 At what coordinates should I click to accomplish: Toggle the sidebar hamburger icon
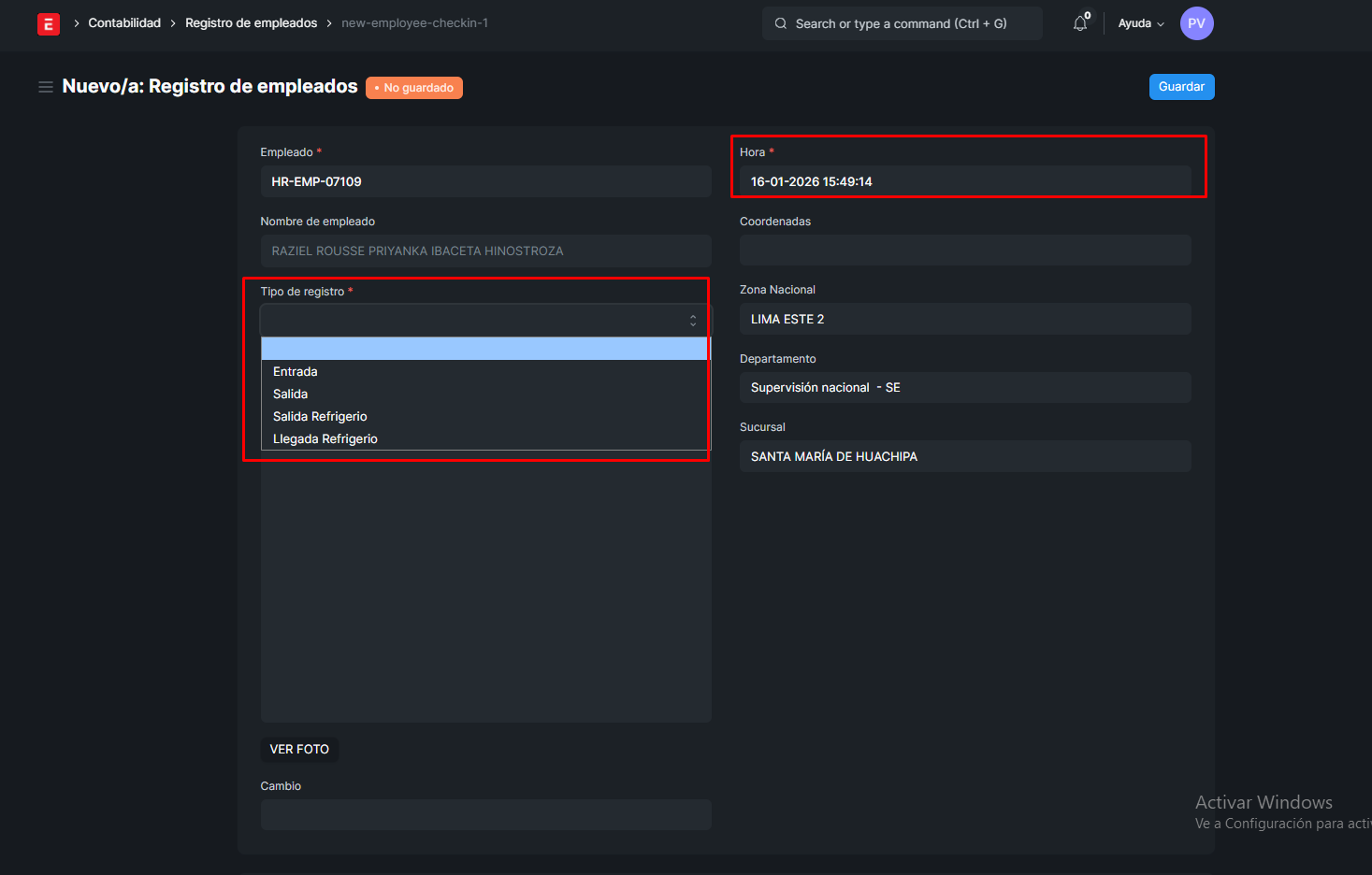pyautogui.click(x=45, y=87)
